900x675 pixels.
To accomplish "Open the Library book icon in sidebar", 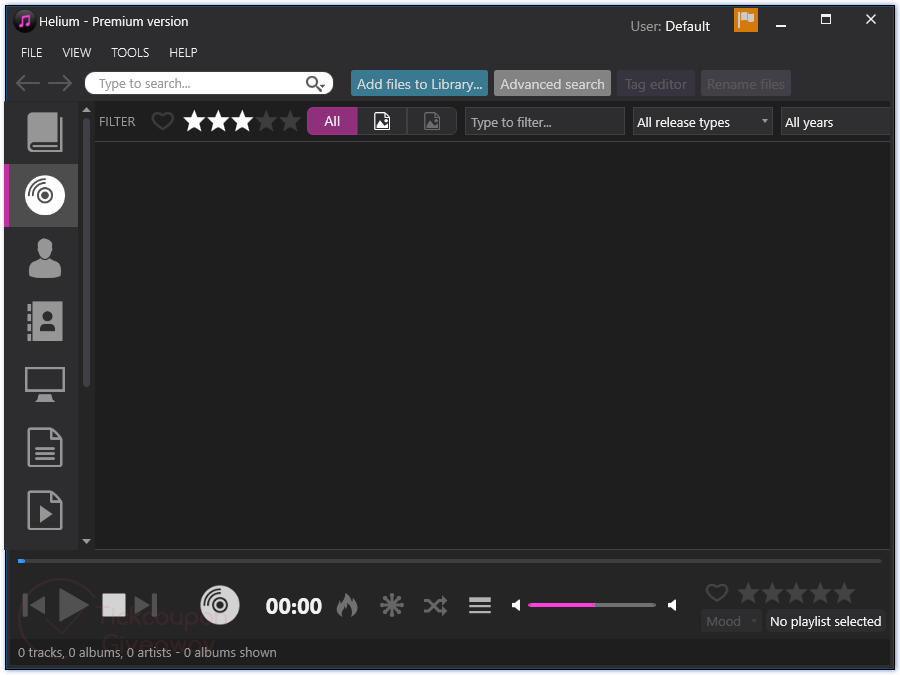I will (x=45, y=133).
